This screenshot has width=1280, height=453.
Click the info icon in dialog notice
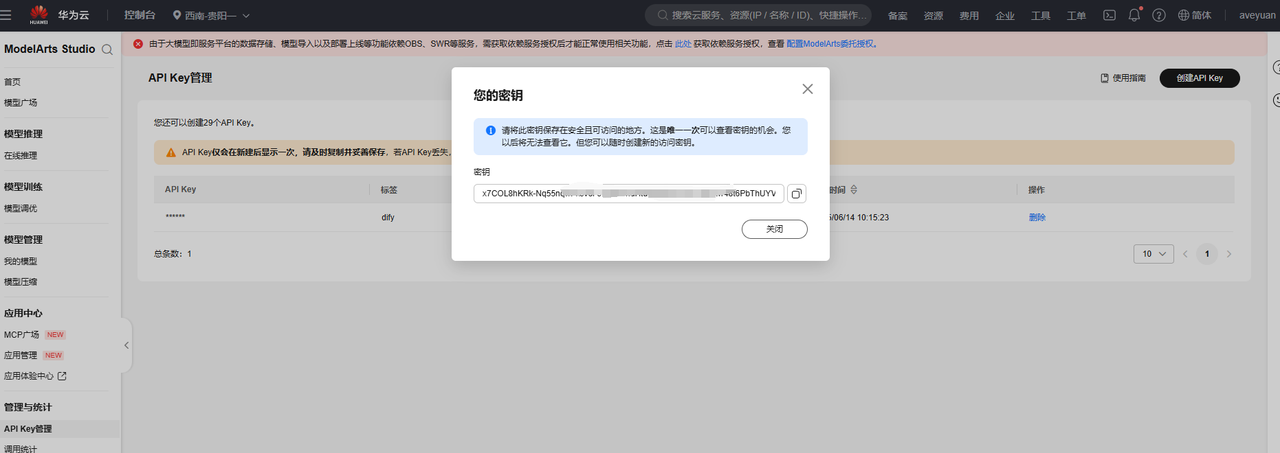(x=490, y=130)
